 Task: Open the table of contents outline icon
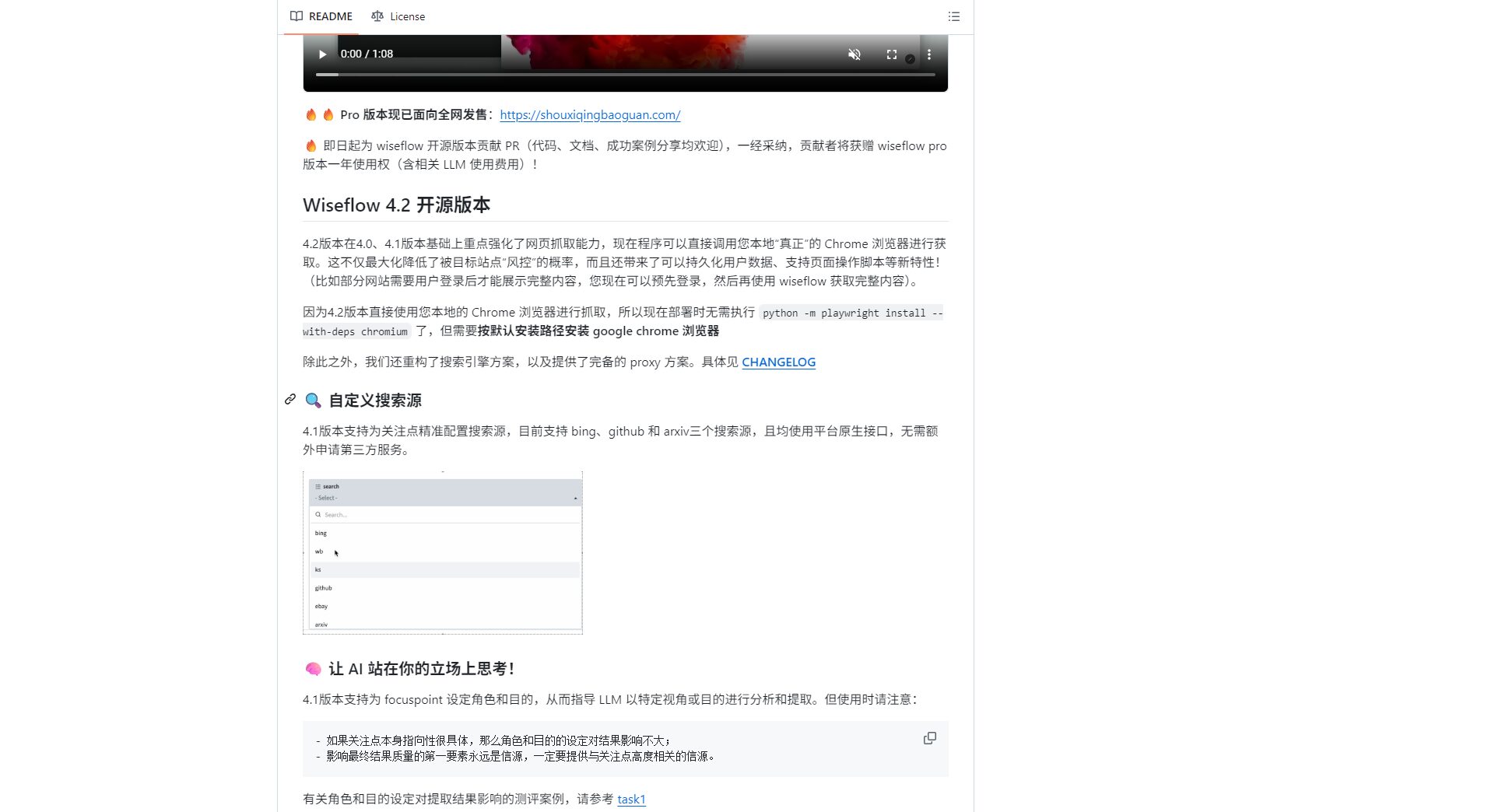953,16
